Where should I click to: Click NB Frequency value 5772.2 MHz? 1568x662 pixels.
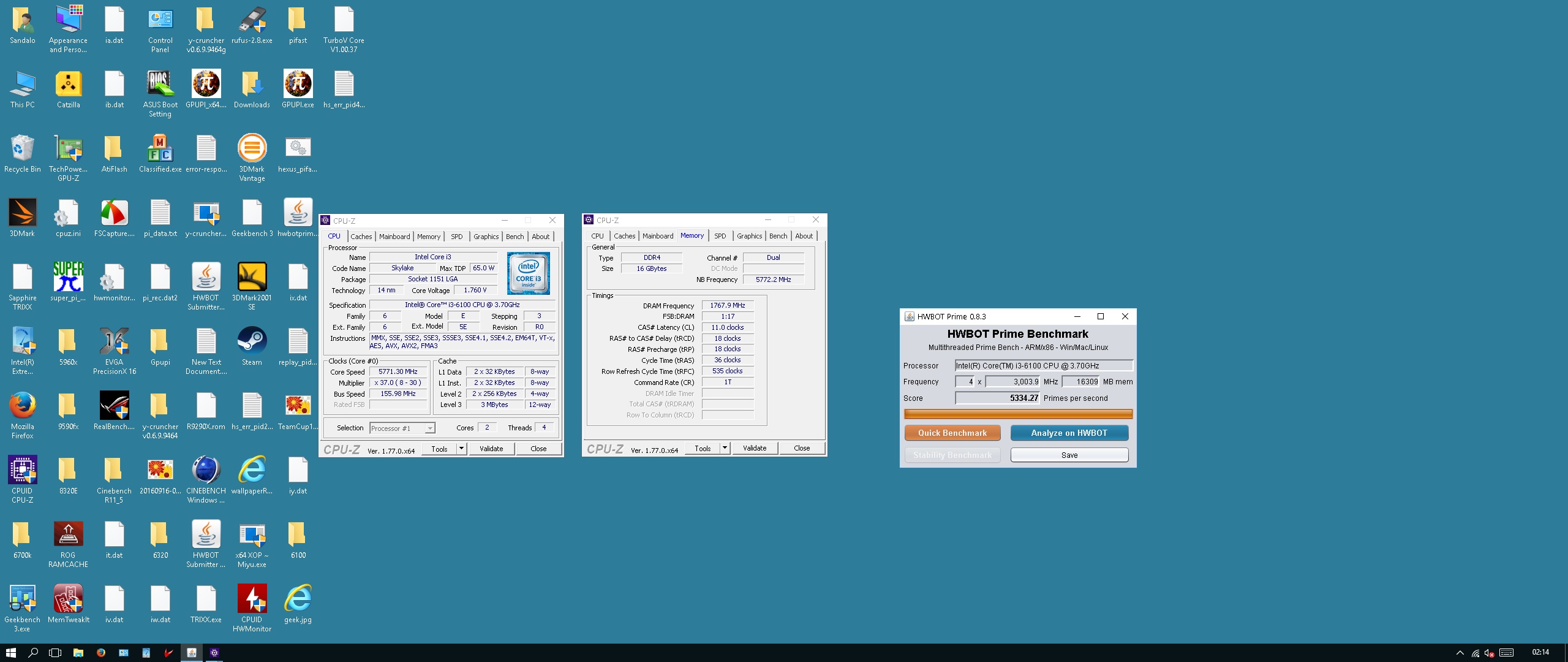[x=773, y=280]
